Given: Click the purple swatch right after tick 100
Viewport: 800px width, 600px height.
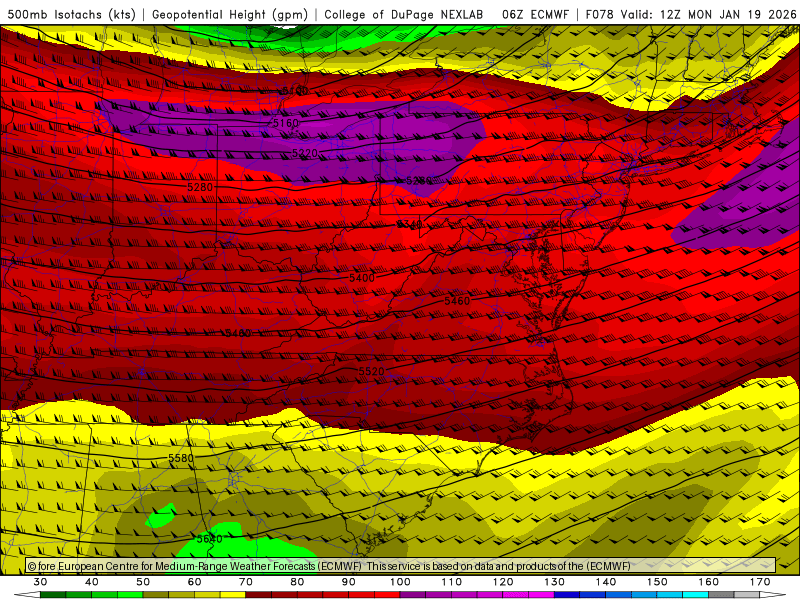Looking at the screenshot, I should tap(412, 595).
